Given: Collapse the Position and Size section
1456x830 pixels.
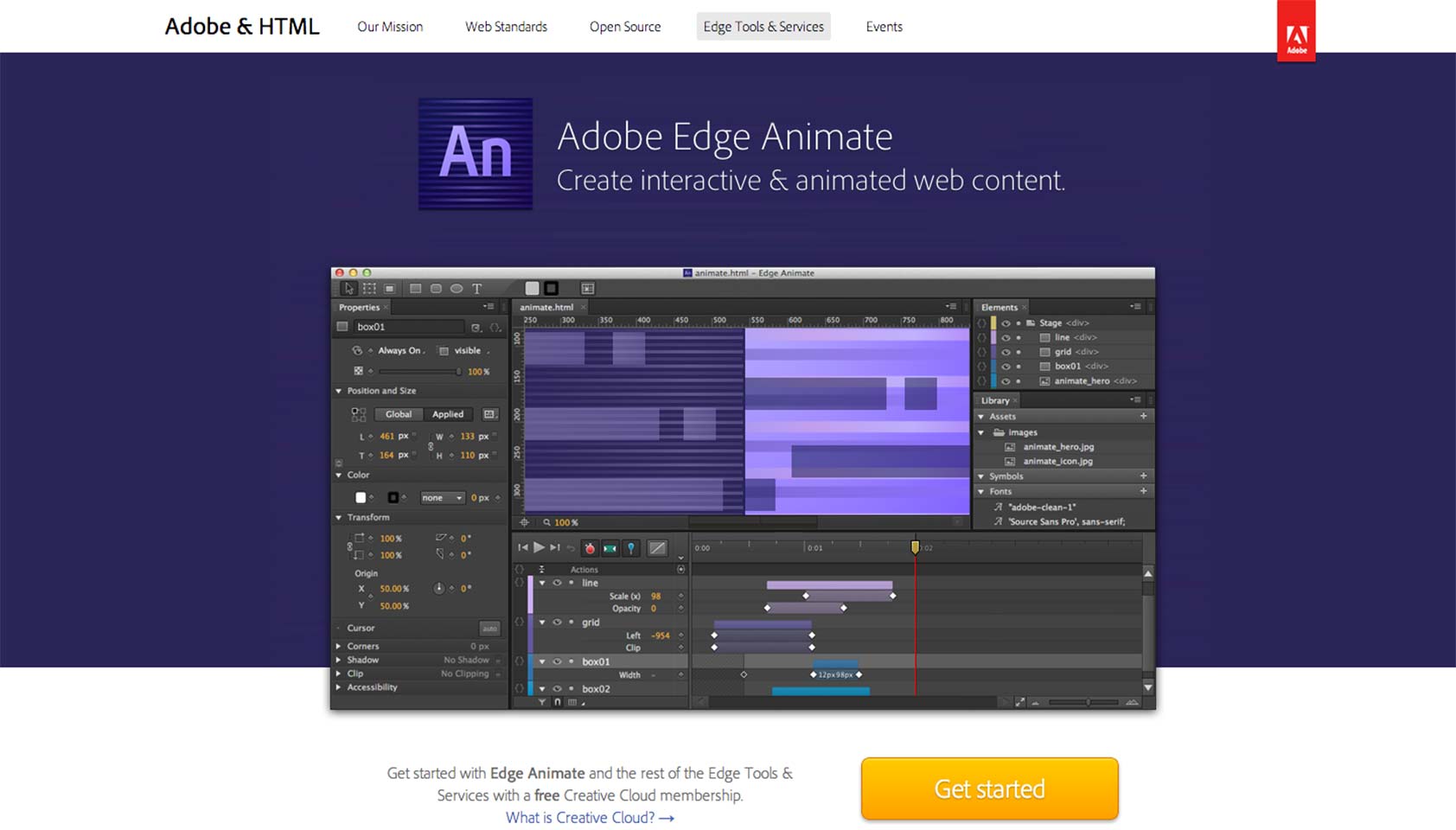Looking at the screenshot, I should coord(337,391).
